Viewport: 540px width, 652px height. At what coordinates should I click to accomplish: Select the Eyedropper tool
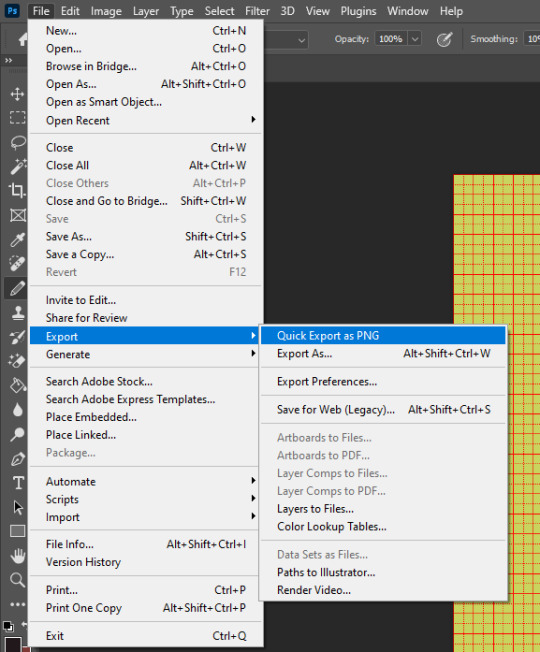click(17, 240)
